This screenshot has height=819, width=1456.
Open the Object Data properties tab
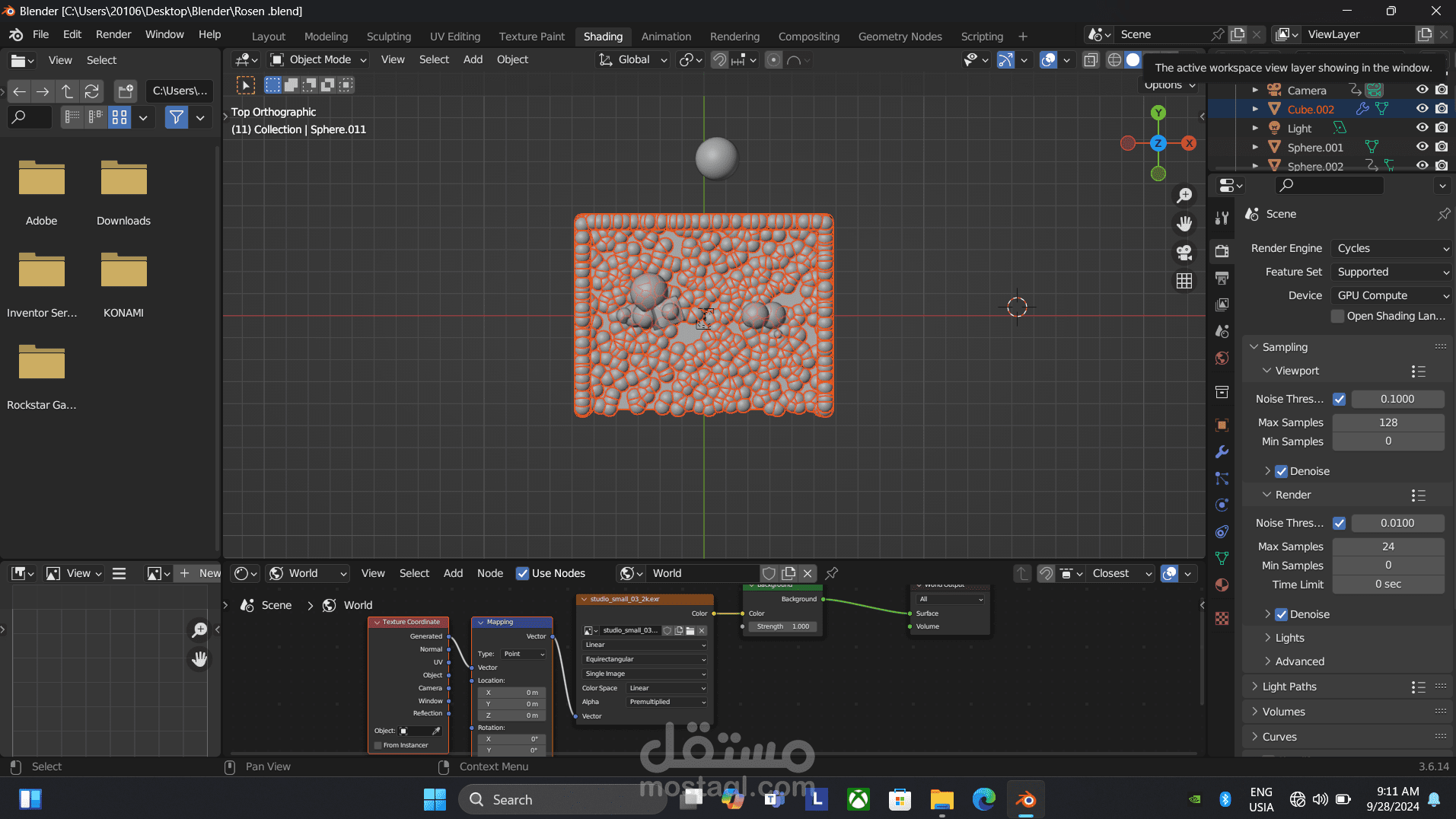point(1222,558)
